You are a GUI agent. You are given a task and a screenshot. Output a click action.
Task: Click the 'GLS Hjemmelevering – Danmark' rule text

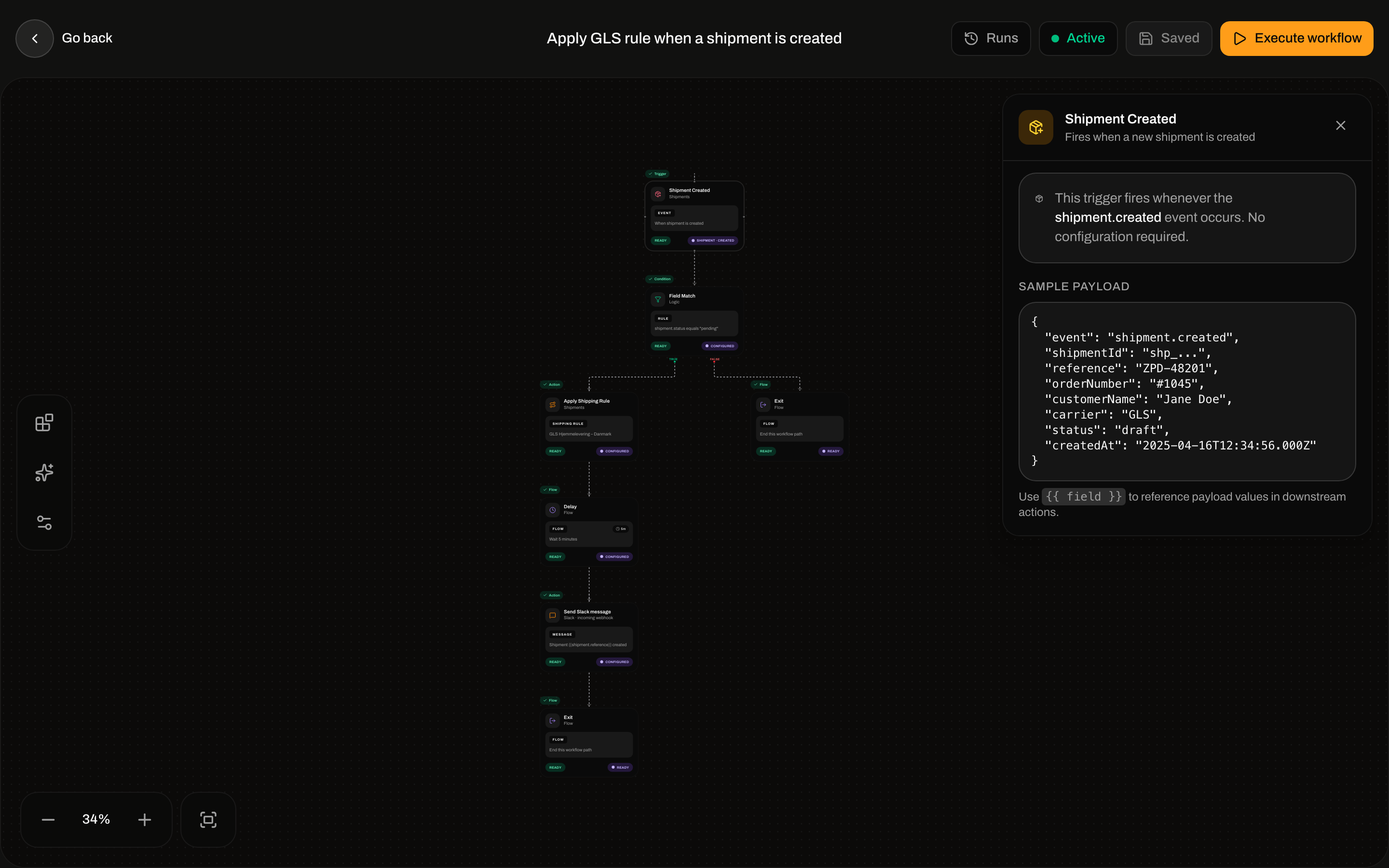[580, 434]
